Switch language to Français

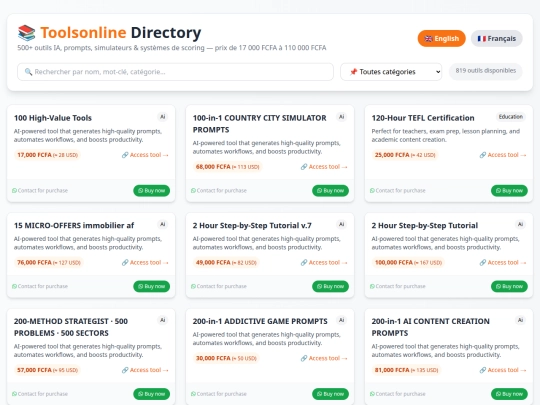[497, 39]
